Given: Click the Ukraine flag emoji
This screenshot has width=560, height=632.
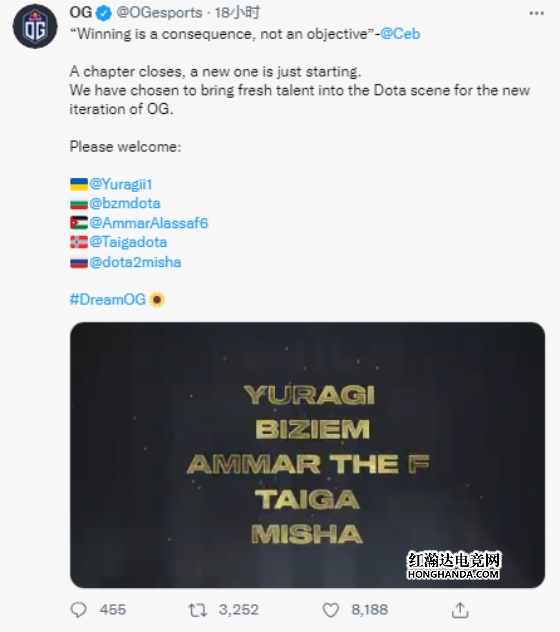Looking at the screenshot, I should [79, 184].
